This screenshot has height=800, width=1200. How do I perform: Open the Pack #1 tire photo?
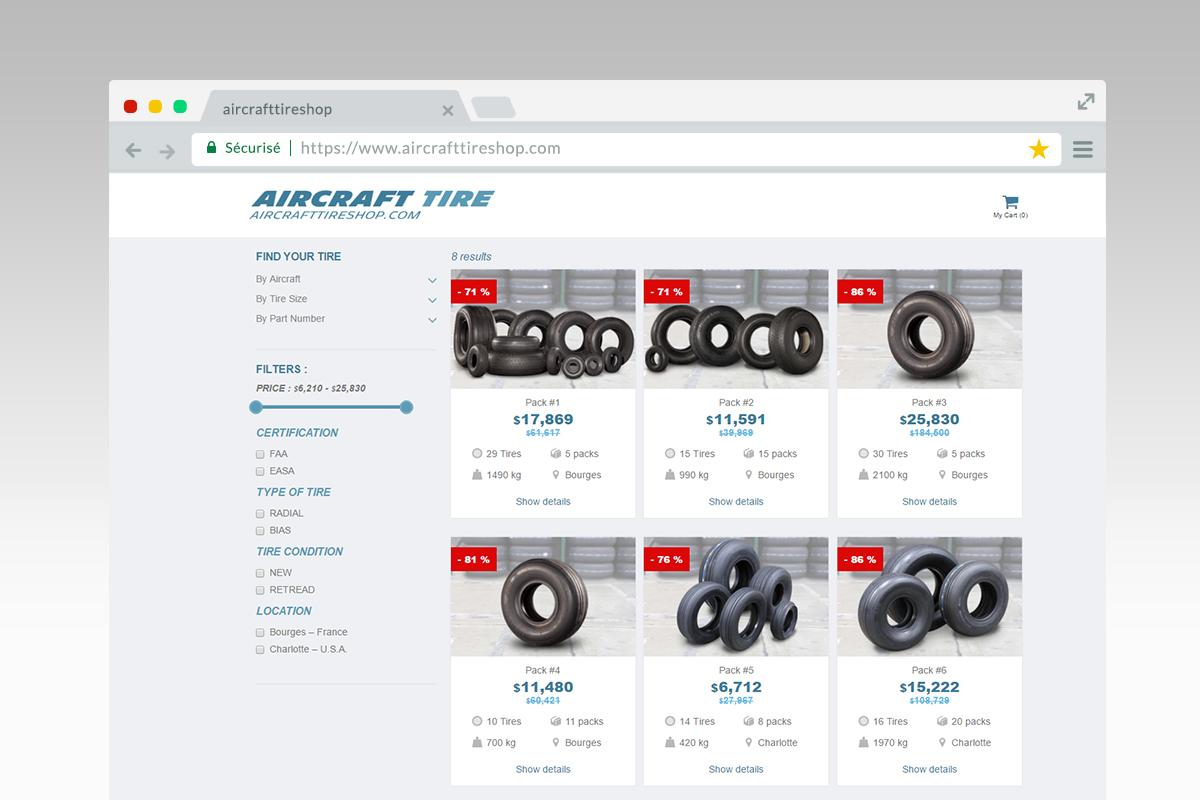click(543, 329)
